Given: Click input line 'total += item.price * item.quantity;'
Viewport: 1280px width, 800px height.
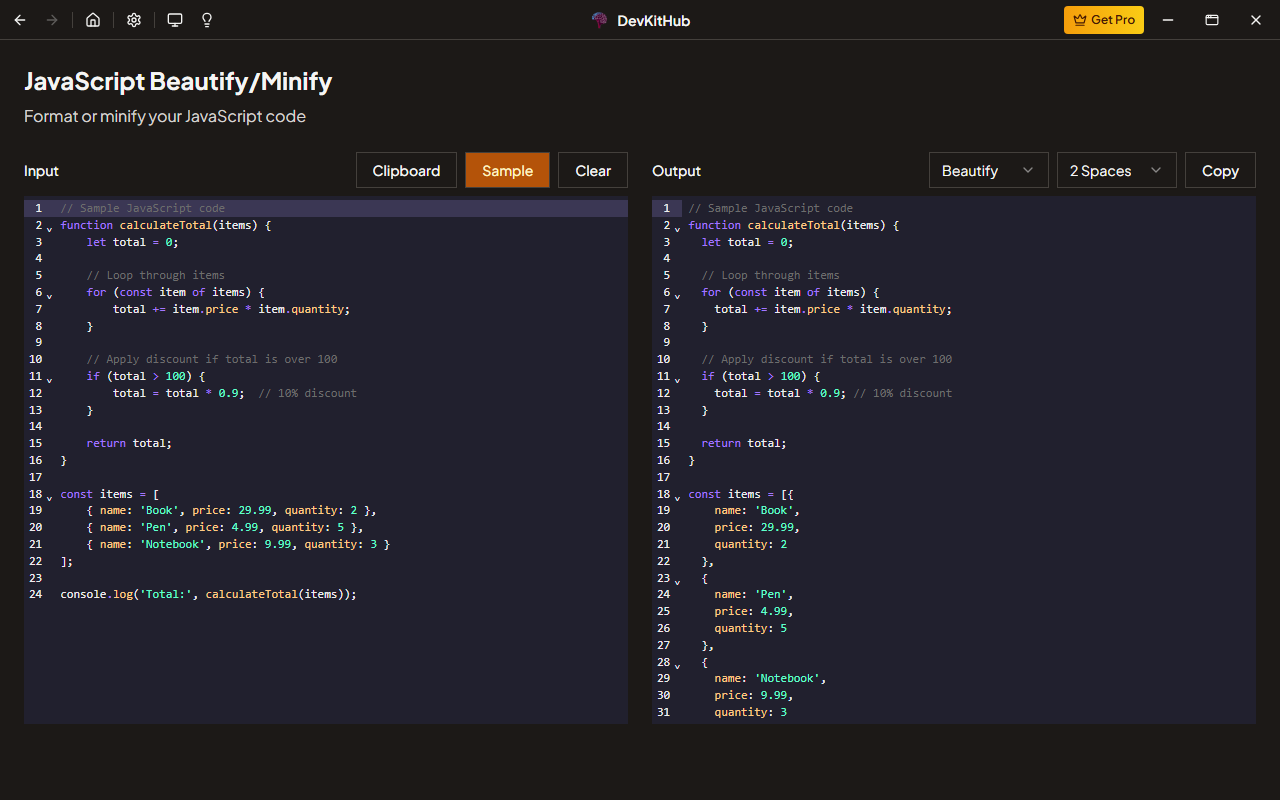Looking at the screenshot, I should 232,309.
